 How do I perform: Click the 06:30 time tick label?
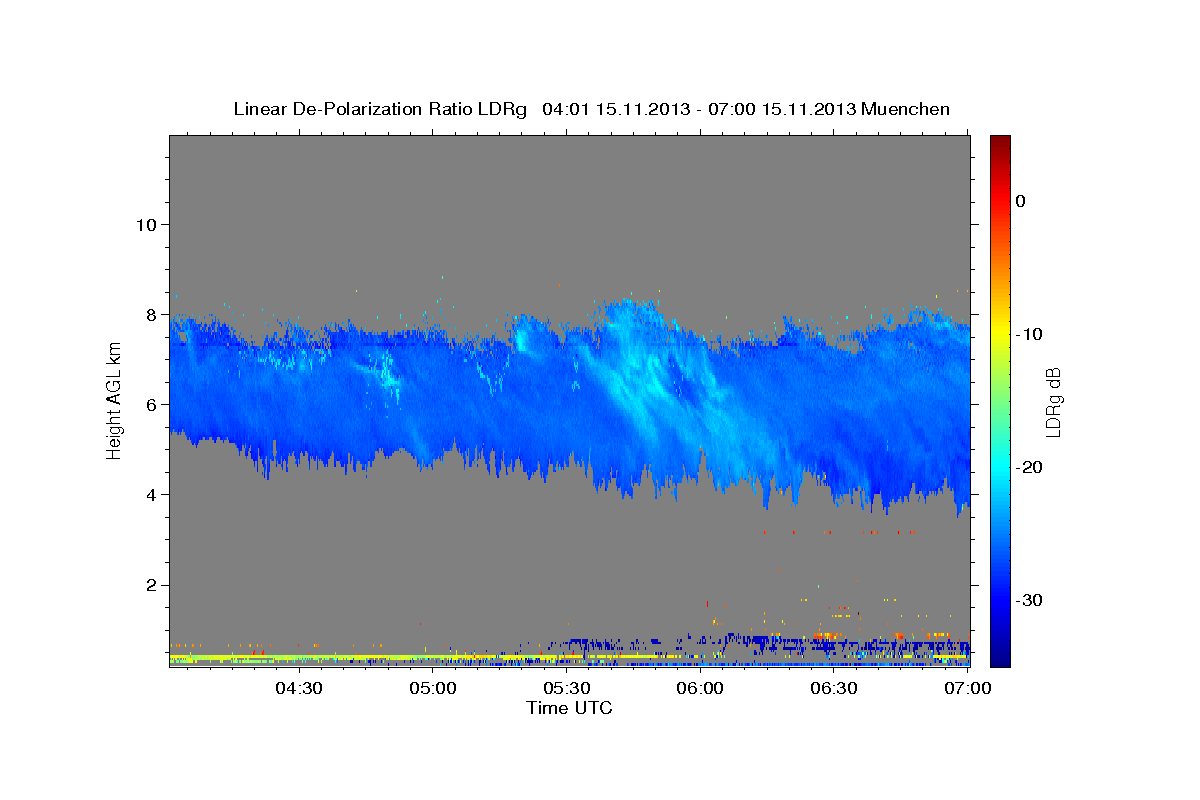pyautogui.click(x=834, y=688)
